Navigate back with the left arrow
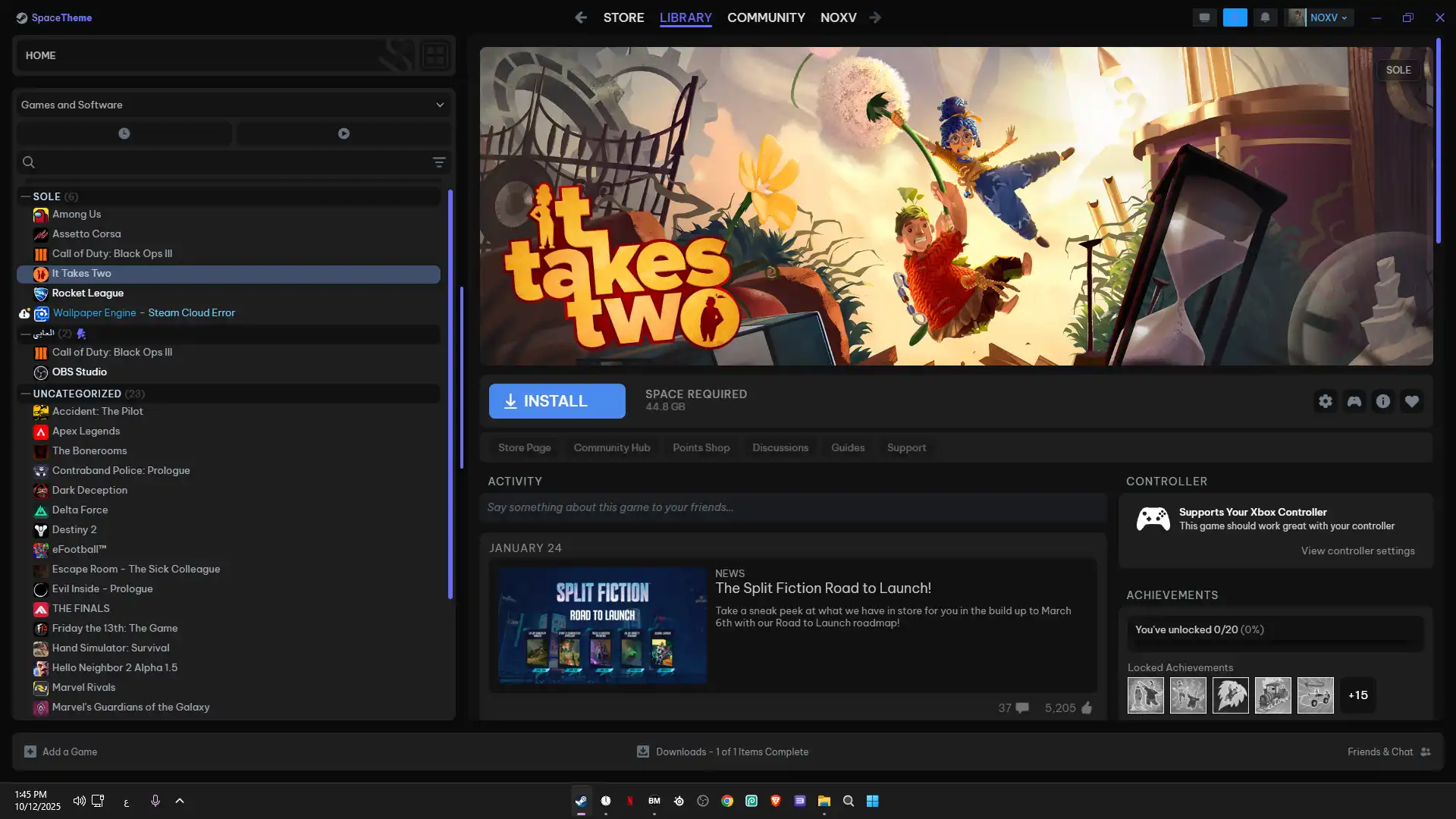1456x819 pixels. (581, 17)
